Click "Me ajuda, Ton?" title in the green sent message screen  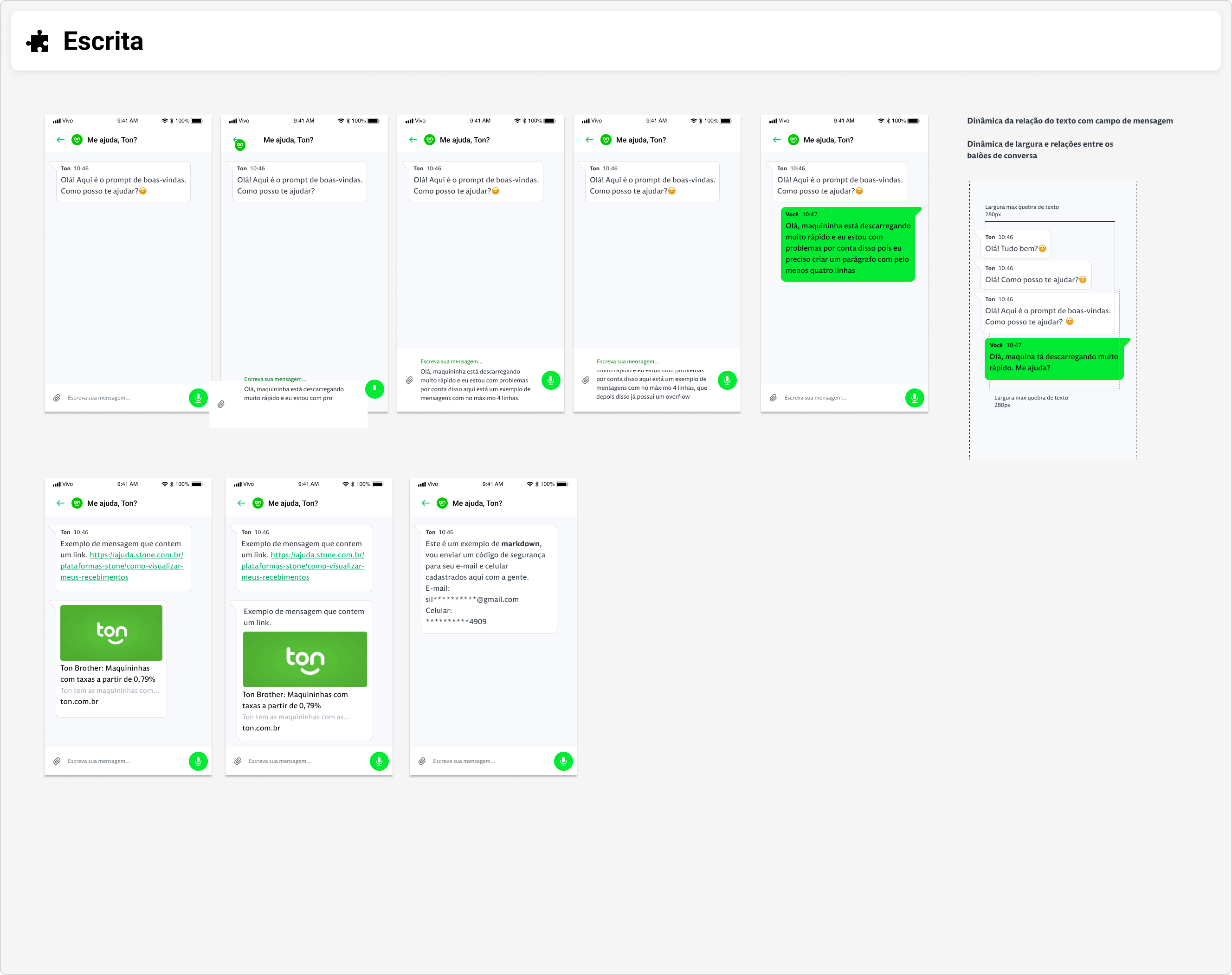tap(829, 139)
